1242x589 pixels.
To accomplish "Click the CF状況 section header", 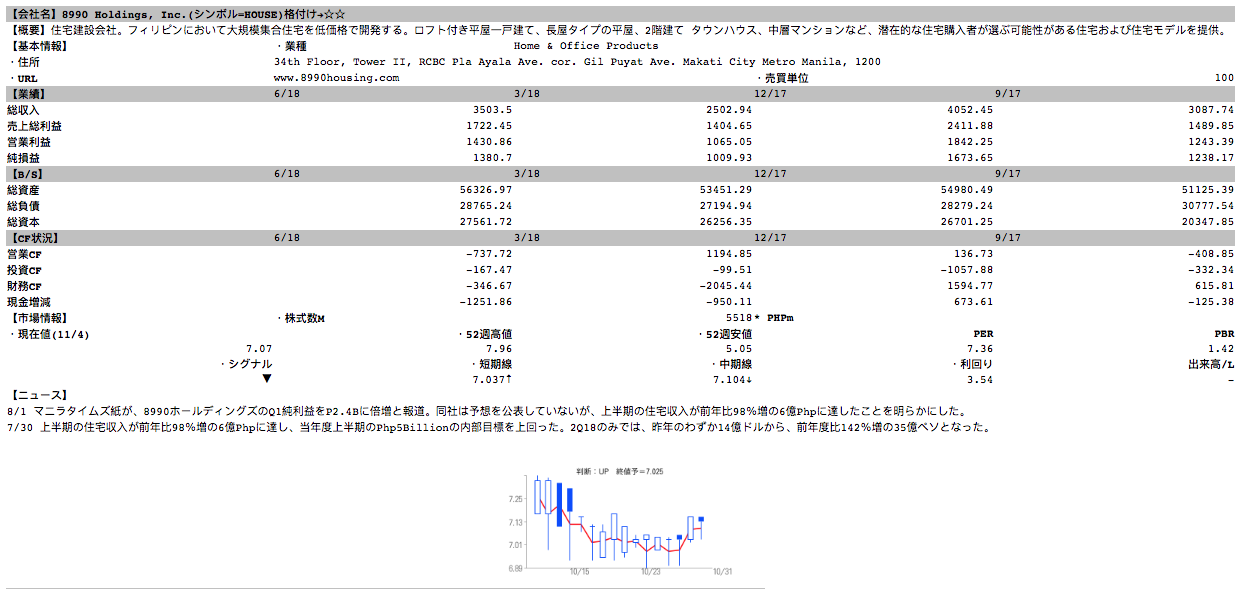I will 32,238.
